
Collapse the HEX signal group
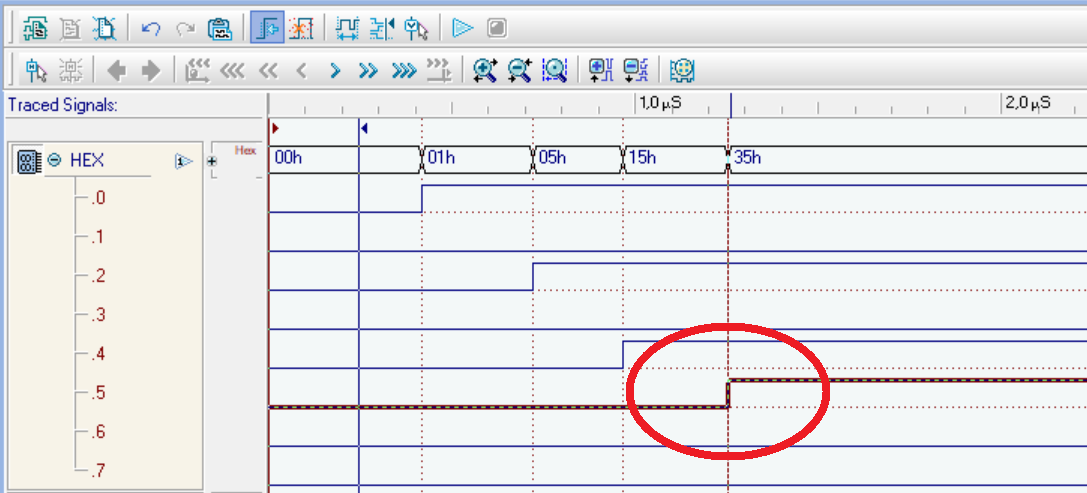54,161
